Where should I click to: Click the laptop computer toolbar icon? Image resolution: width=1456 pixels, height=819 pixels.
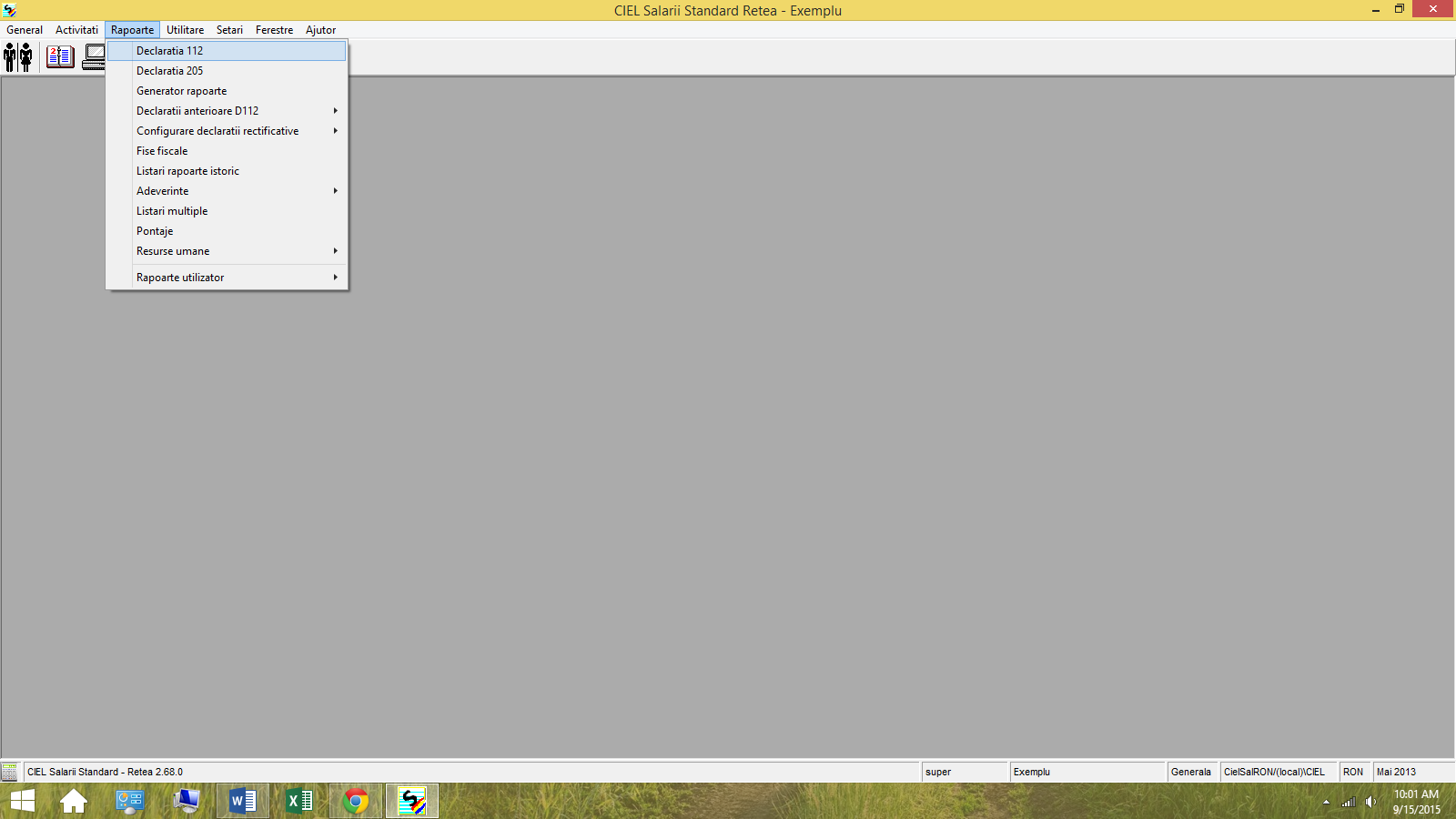[x=94, y=57]
